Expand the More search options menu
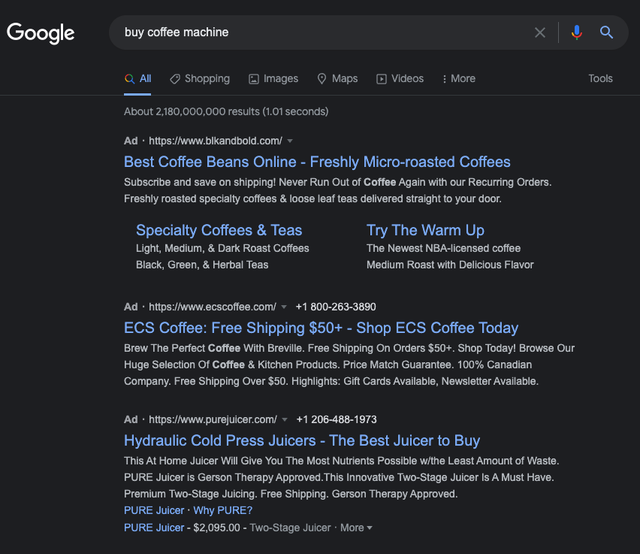 pyautogui.click(x=459, y=78)
